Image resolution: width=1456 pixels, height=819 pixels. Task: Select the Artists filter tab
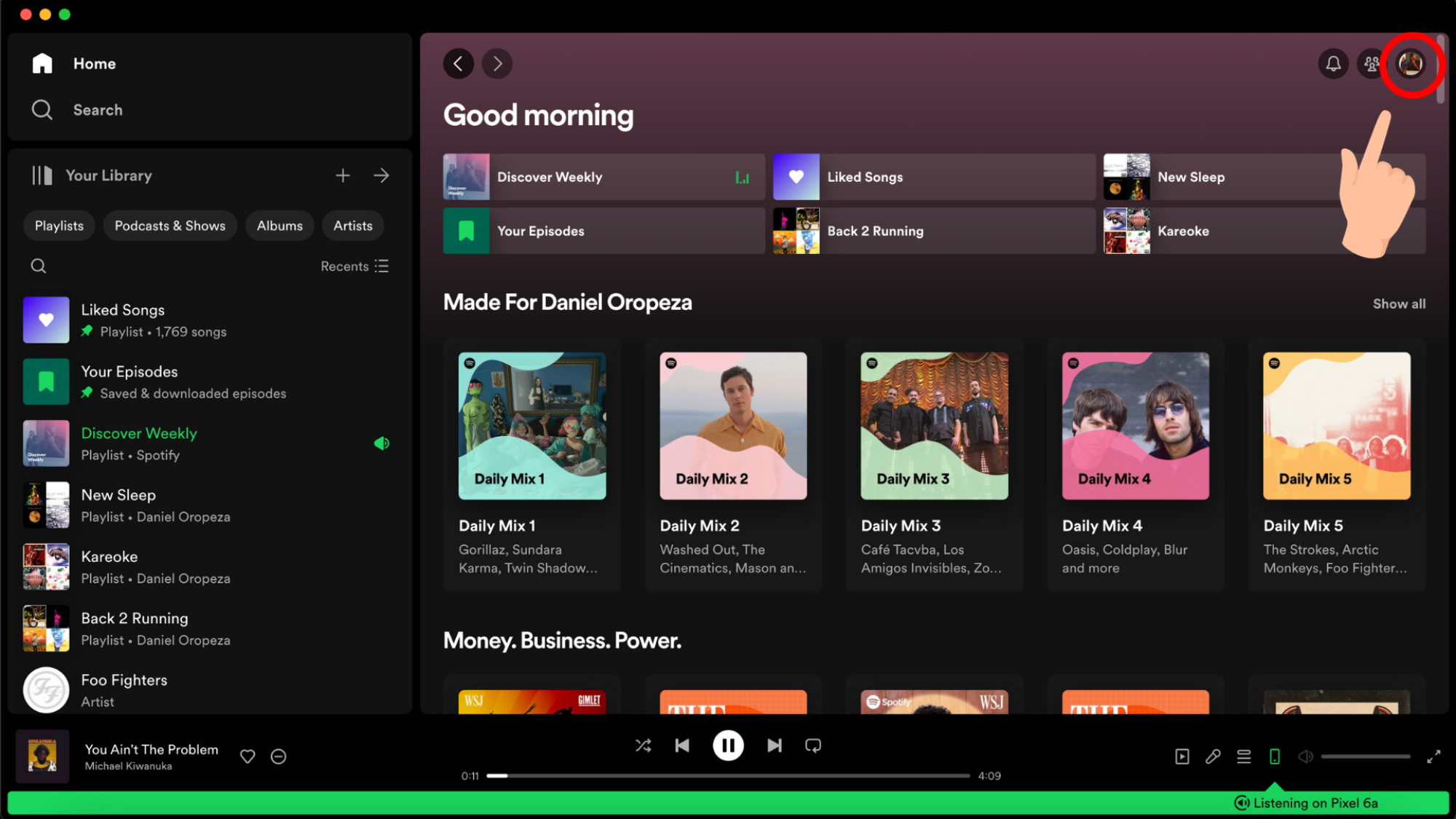click(x=352, y=225)
